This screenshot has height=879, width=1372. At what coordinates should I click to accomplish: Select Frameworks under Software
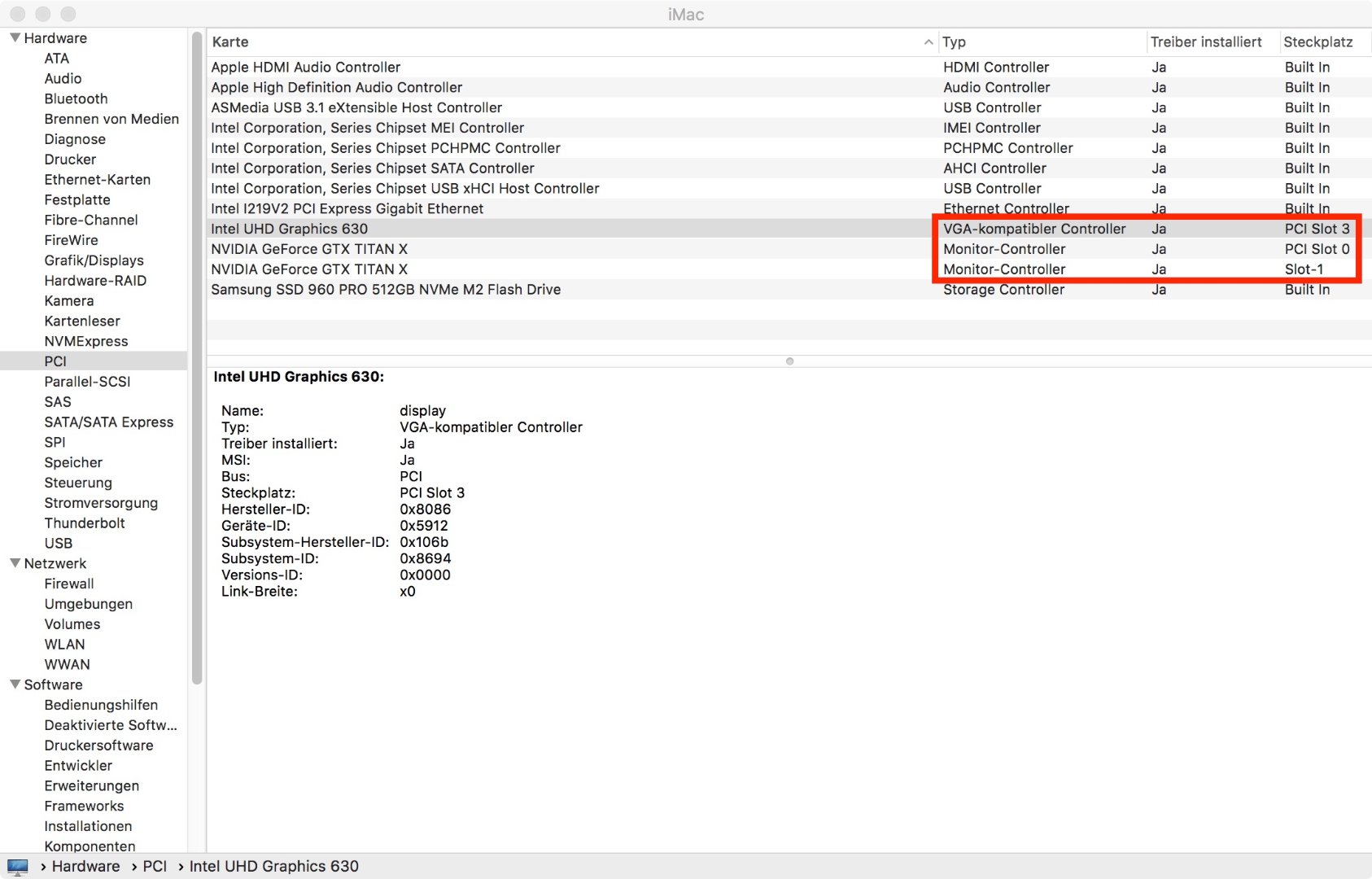pos(84,806)
